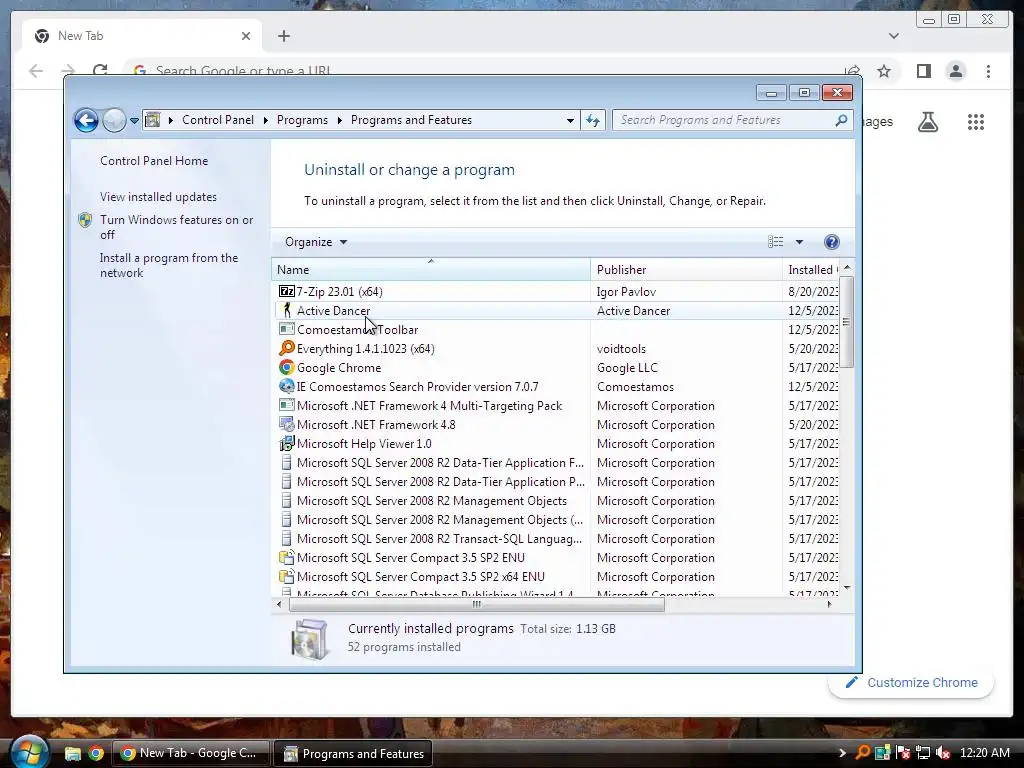The width and height of the screenshot is (1024, 768).
Task: Show hidden tray icons arrow
Action: tap(842, 753)
